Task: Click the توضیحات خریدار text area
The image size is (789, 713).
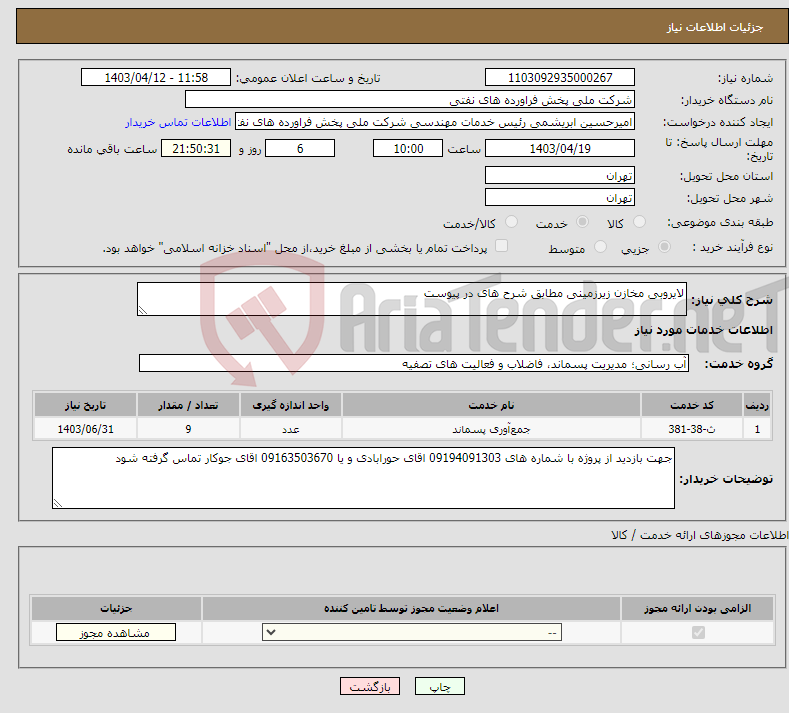Action: 363,478
